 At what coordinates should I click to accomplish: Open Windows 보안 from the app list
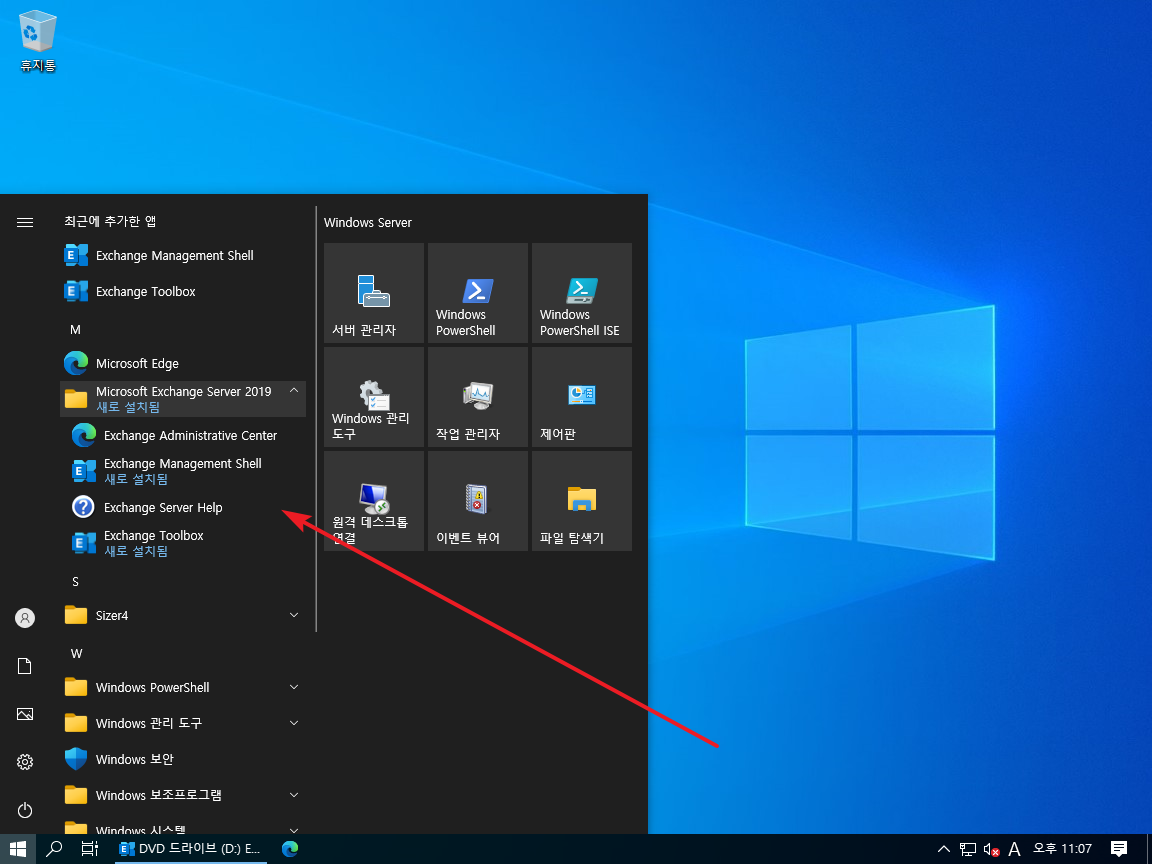[x=183, y=759]
